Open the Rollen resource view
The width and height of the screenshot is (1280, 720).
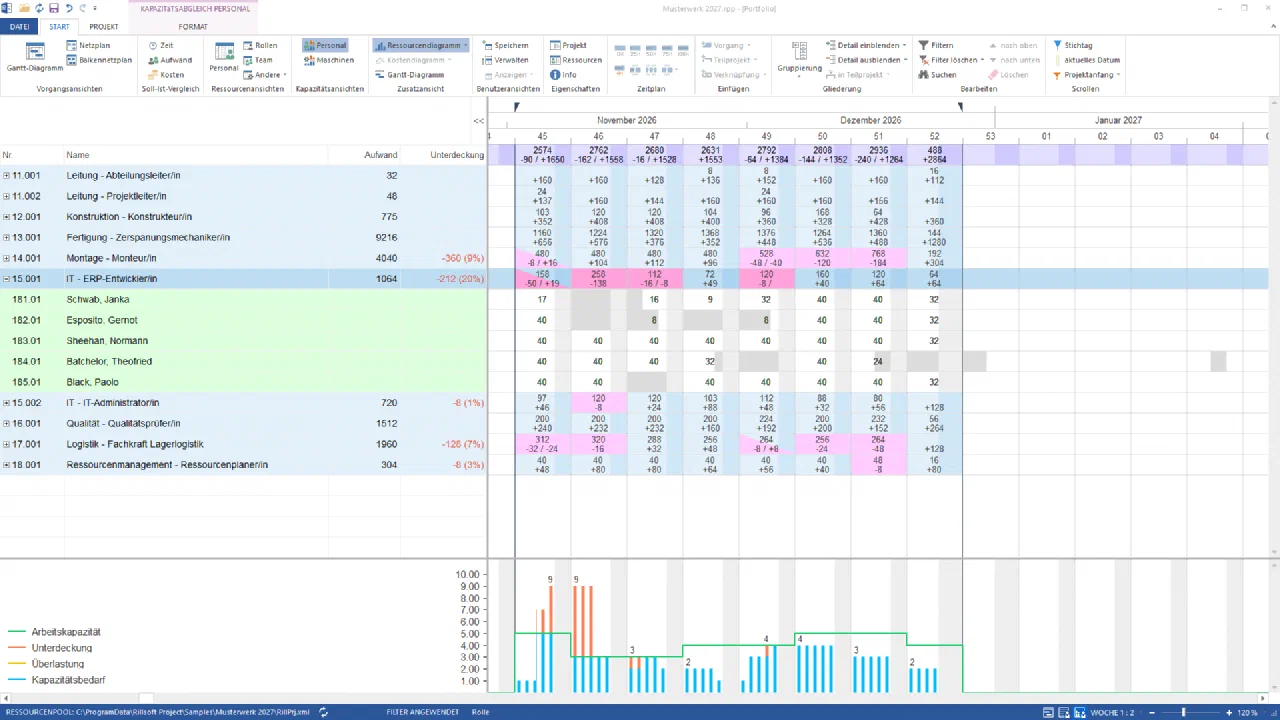[x=260, y=45]
